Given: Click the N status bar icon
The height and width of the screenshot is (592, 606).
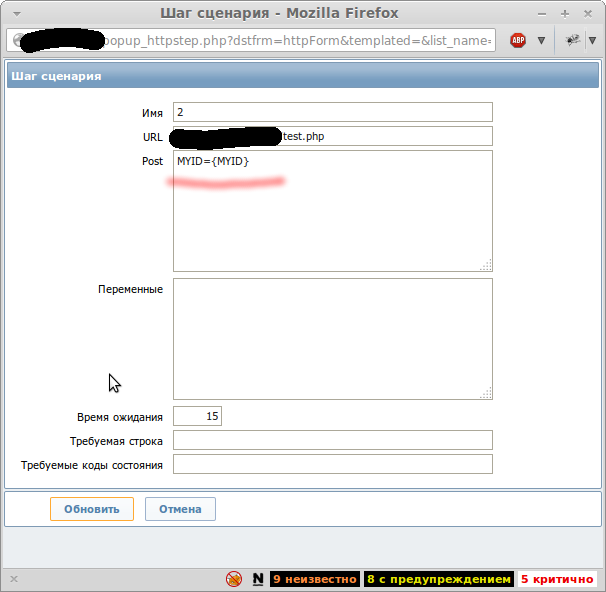Looking at the screenshot, I should click(258, 579).
